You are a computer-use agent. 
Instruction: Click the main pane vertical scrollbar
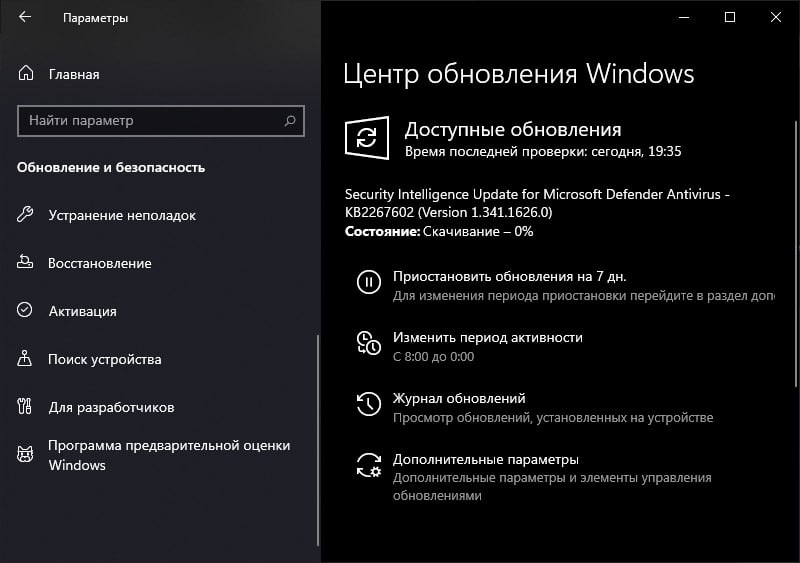[x=796, y=254]
